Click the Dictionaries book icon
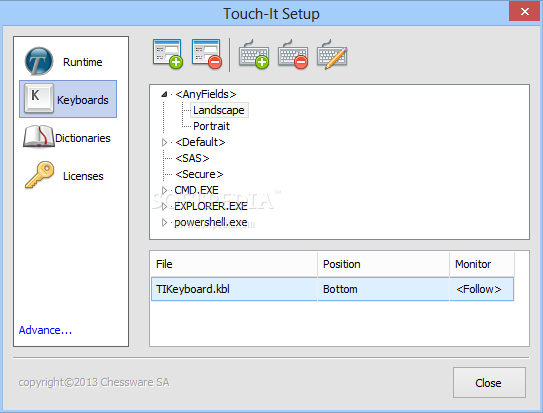Viewport: 543px width, 413px height. coord(38,137)
